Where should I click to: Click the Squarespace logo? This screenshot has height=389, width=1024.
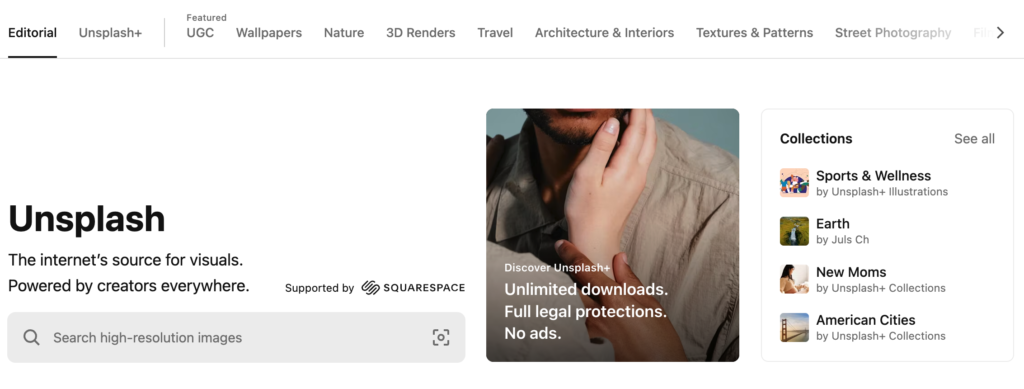pyautogui.click(x=413, y=288)
